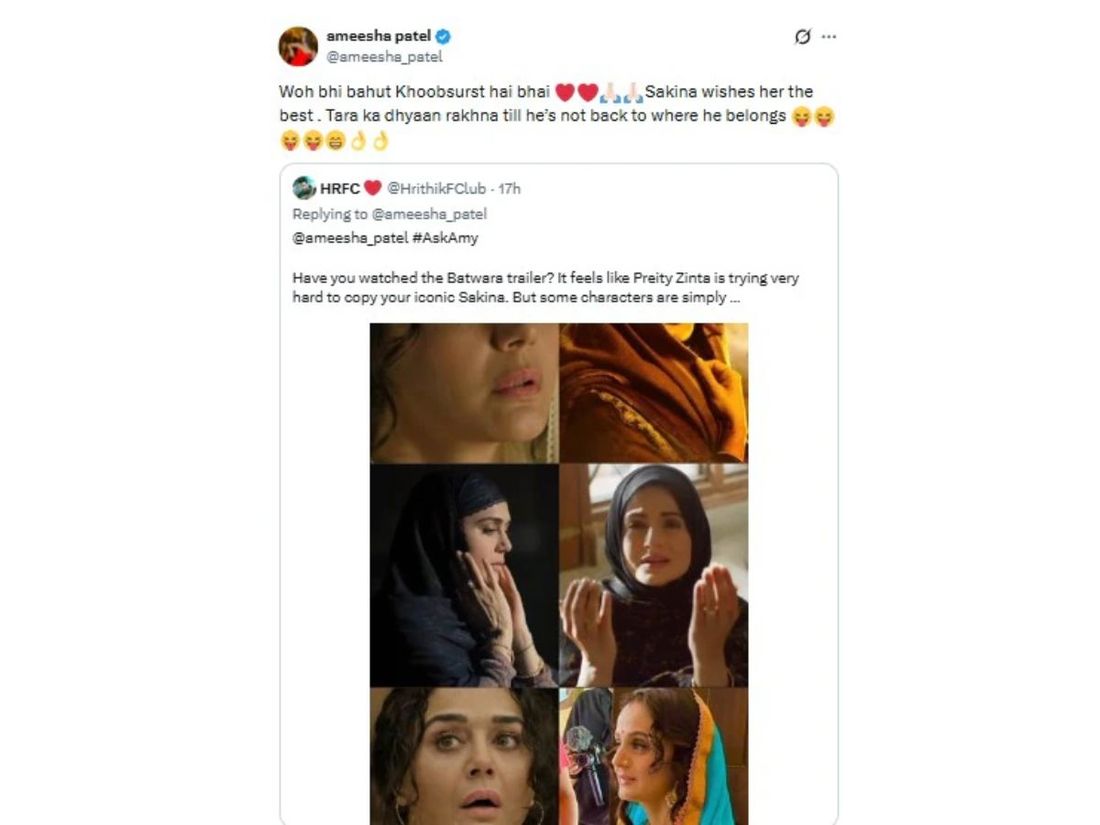
Task: Open the @ameesha_patel mention in quoted tweet
Action: [350, 238]
